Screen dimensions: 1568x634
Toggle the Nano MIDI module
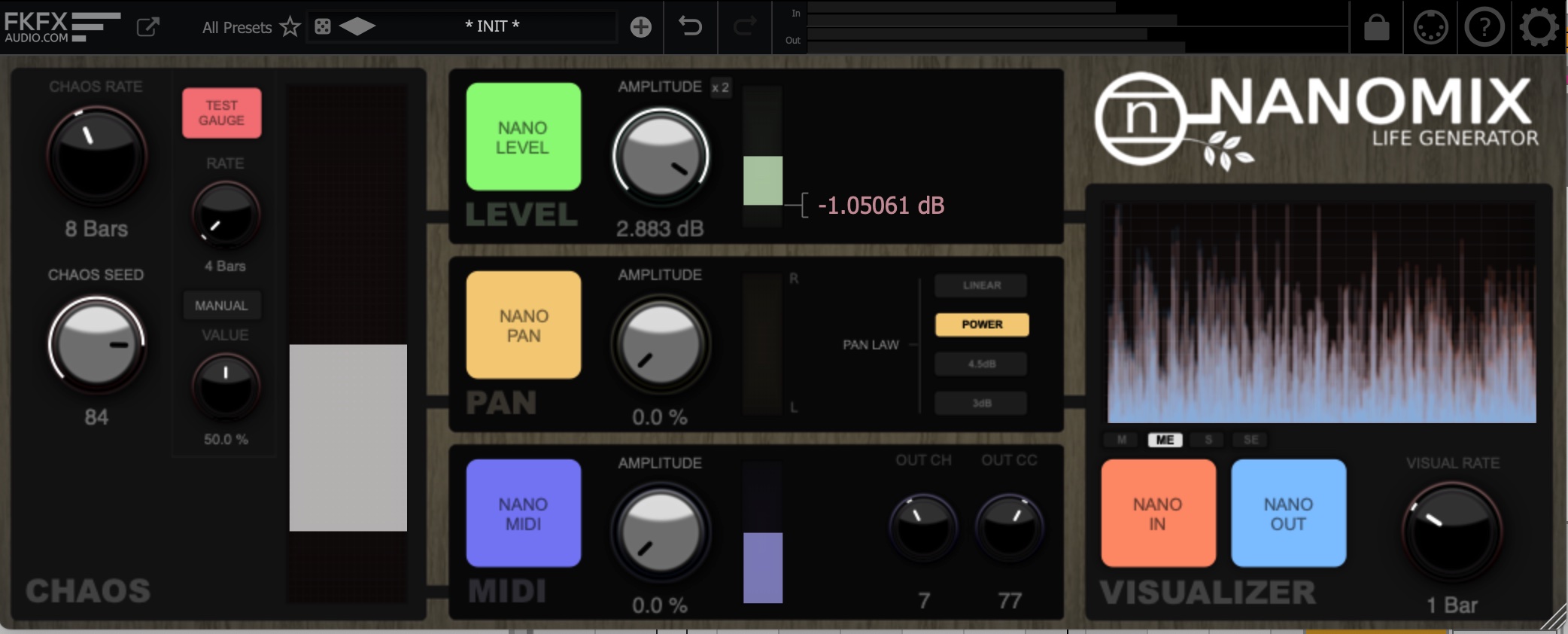coord(523,514)
